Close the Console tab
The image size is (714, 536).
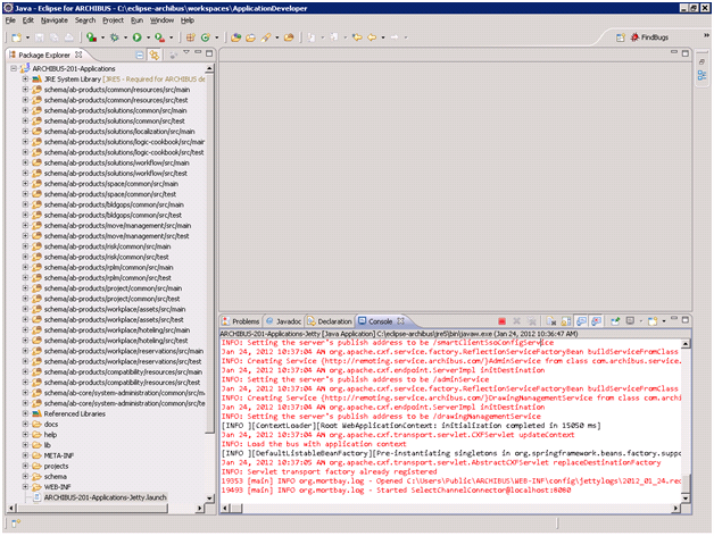point(401,321)
